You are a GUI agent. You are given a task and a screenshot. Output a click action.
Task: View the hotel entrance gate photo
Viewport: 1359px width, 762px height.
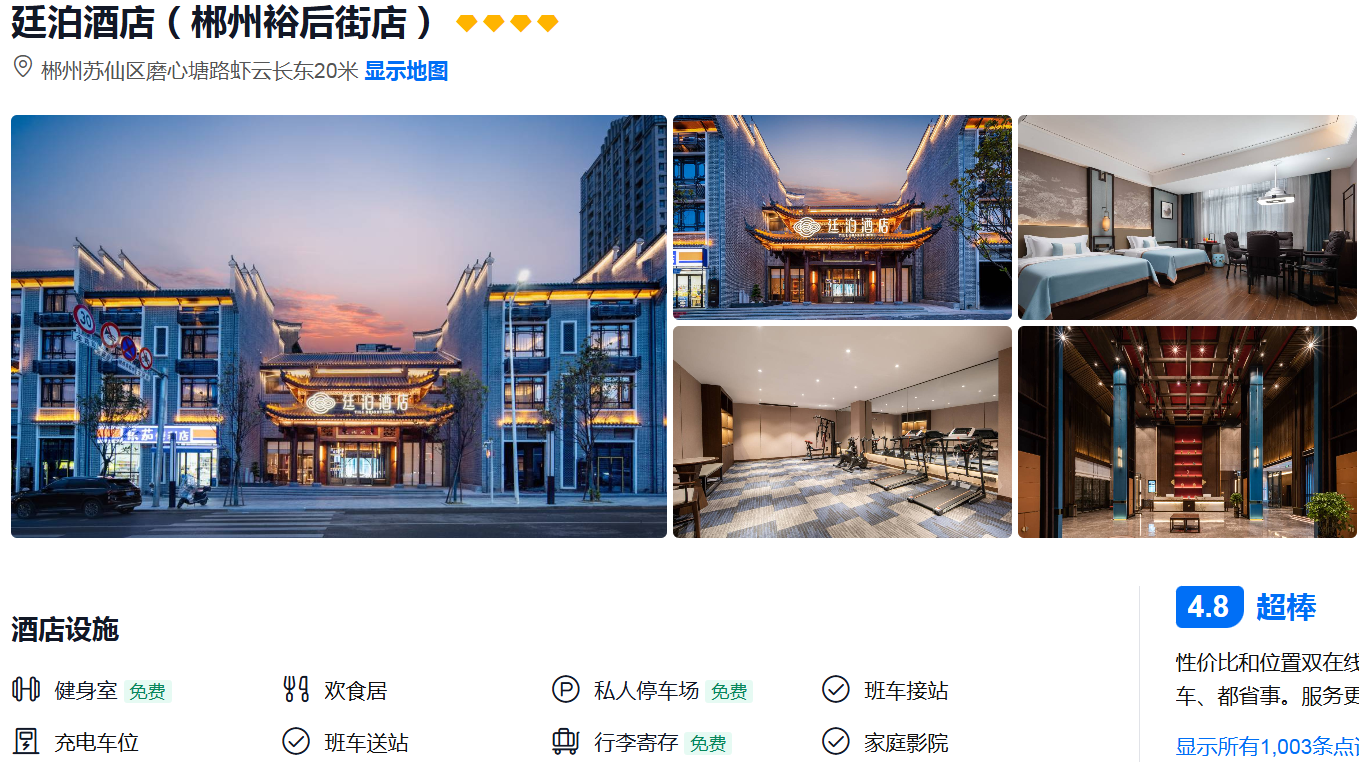pyautogui.click(x=842, y=217)
